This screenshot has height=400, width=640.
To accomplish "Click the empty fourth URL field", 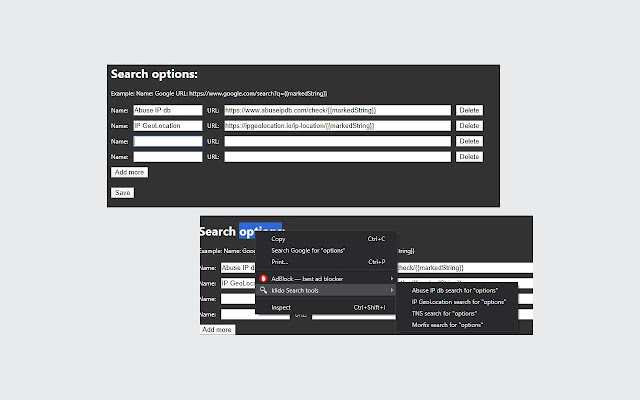I will (338, 157).
